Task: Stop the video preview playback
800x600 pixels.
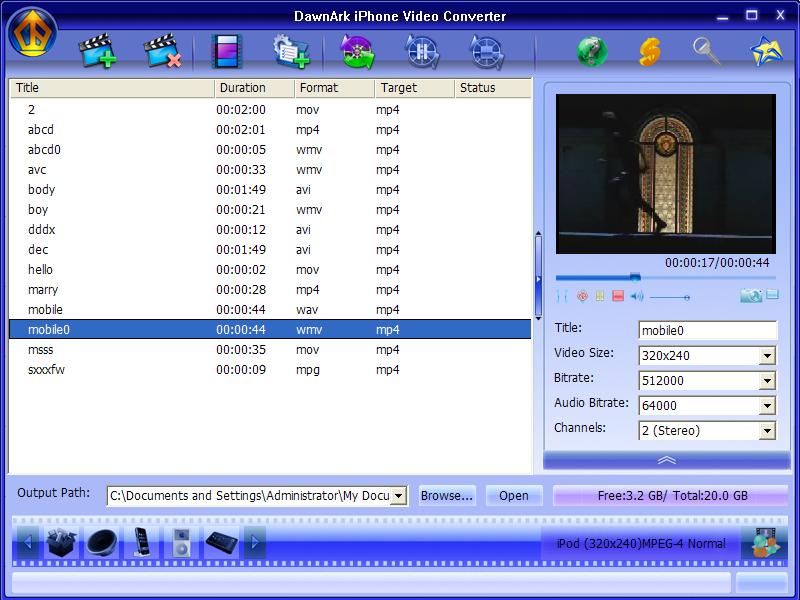Action: [618, 295]
